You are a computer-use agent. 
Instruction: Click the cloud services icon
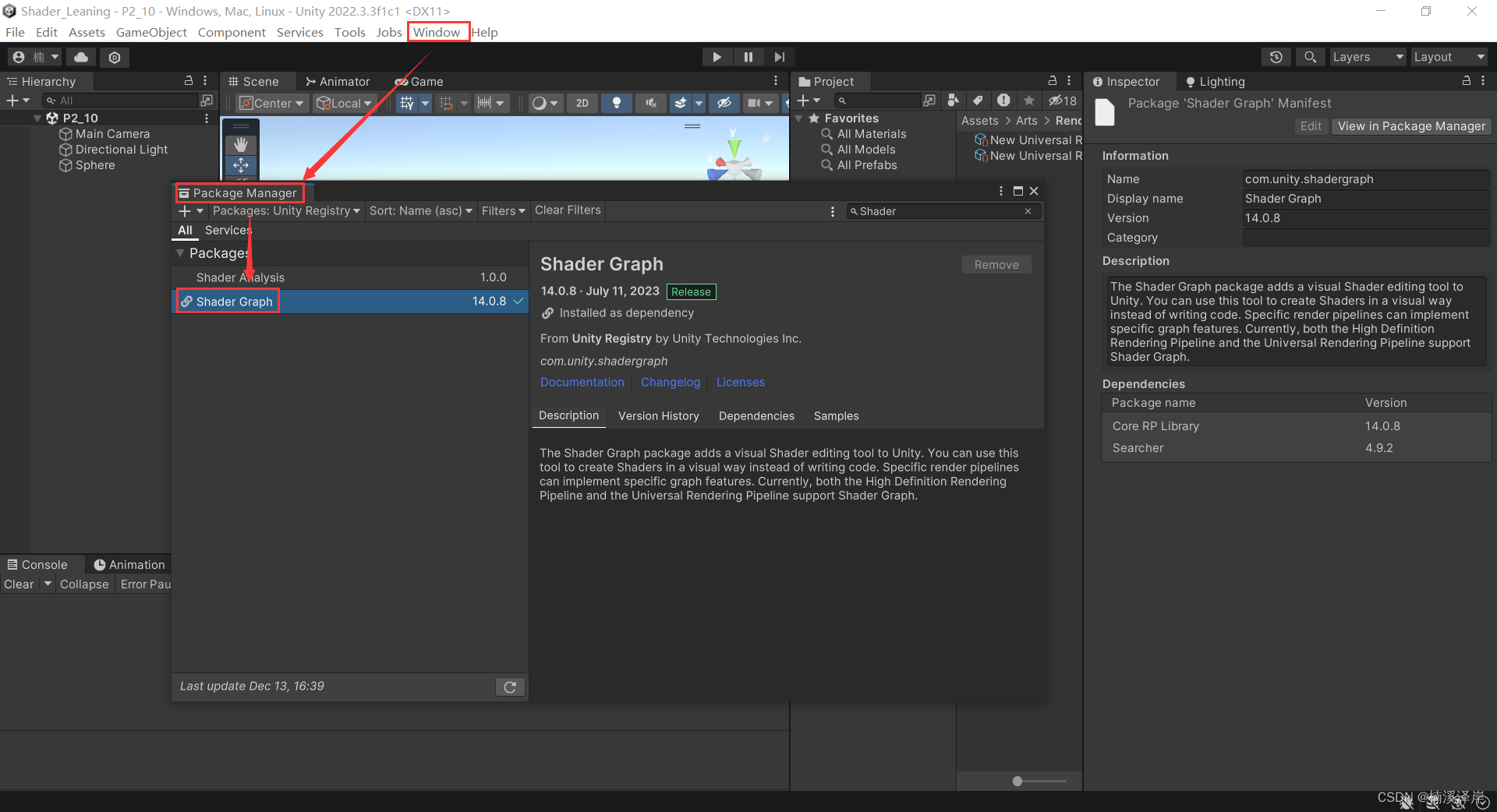81,57
